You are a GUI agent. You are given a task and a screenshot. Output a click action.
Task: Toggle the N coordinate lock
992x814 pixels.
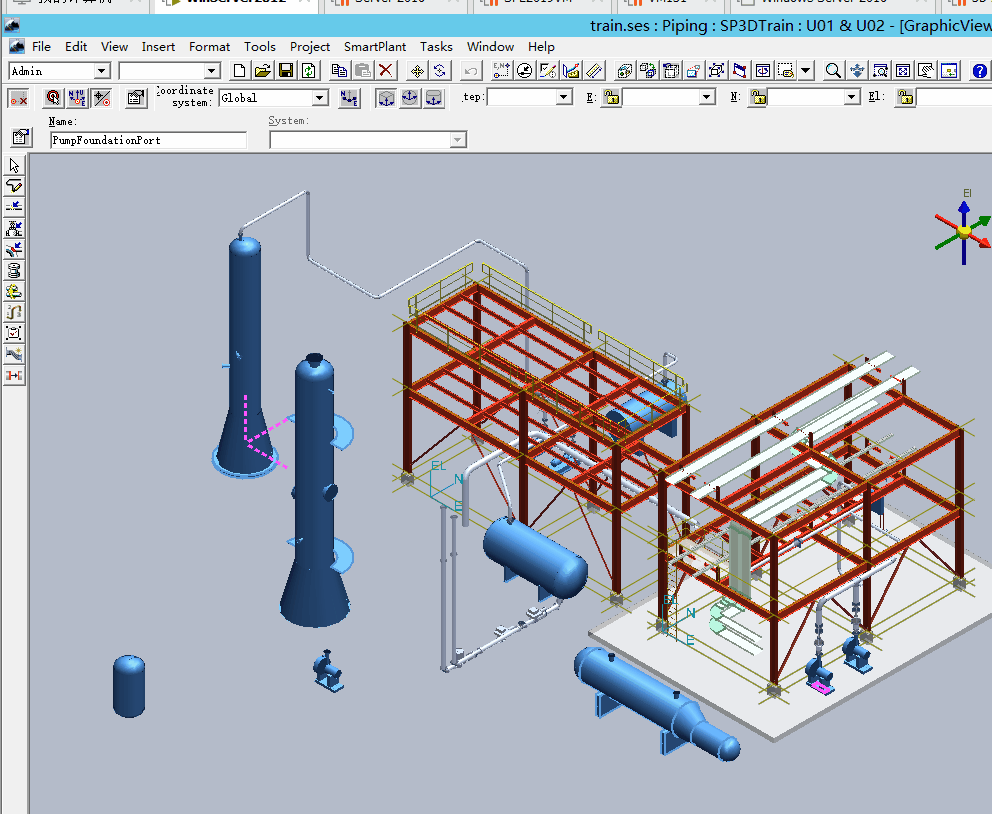758,97
